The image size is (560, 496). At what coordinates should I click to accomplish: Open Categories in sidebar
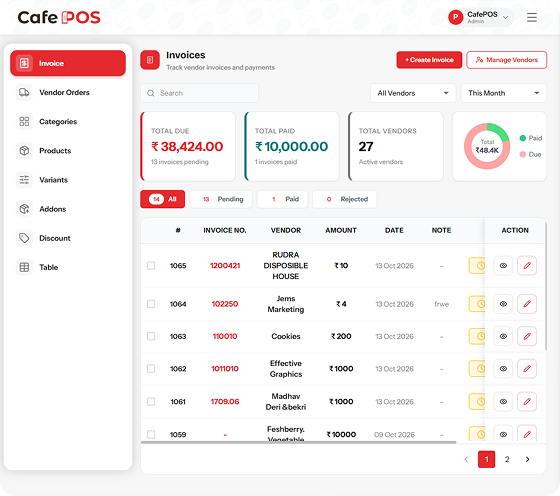68,121
